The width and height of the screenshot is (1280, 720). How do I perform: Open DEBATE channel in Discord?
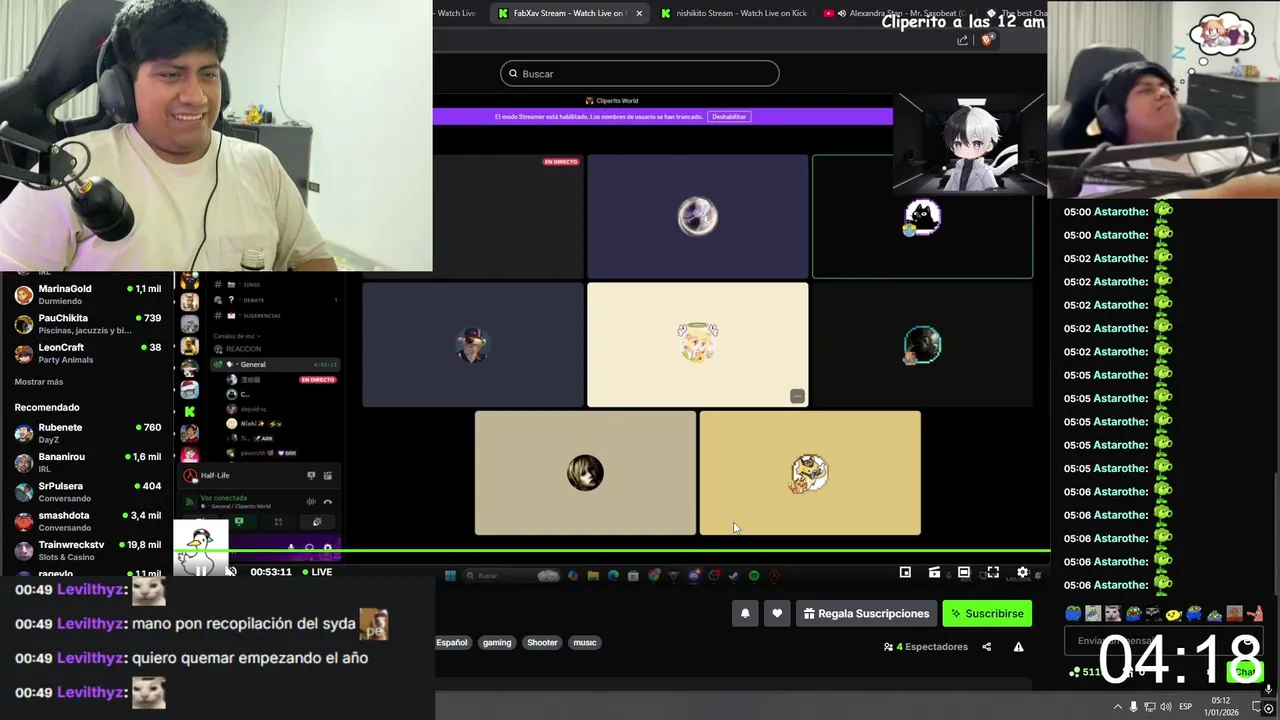click(x=274, y=300)
